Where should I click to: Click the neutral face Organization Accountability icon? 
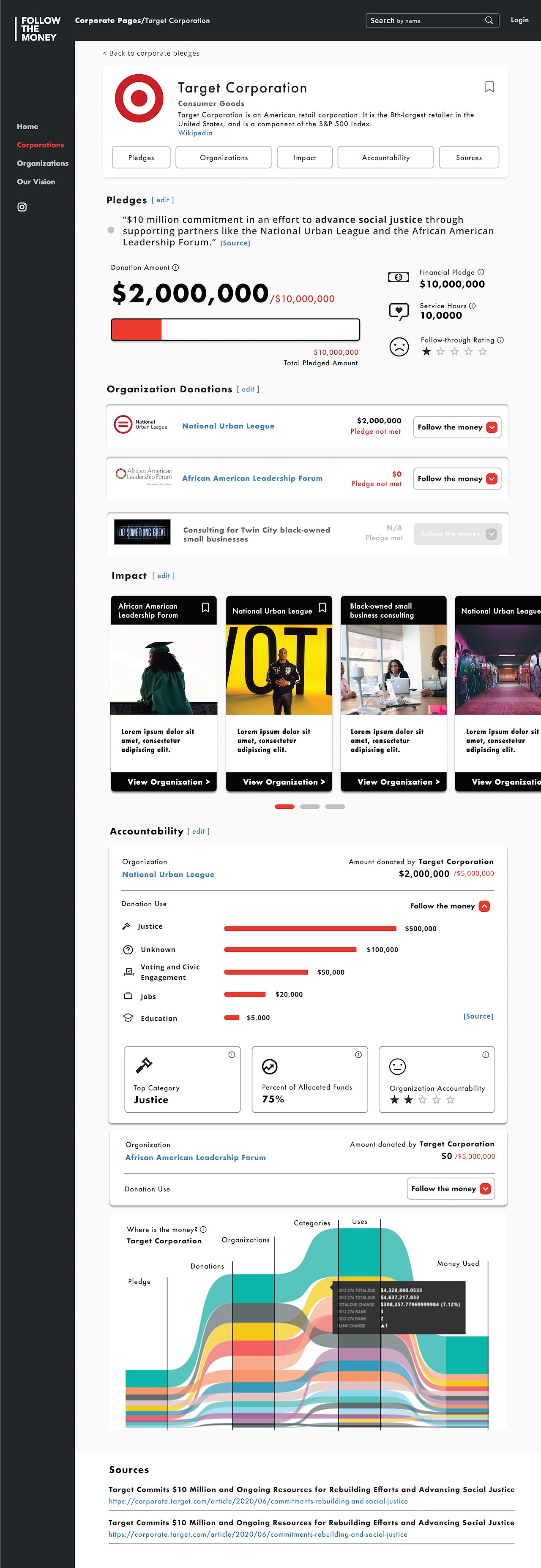tap(397, 1066)
